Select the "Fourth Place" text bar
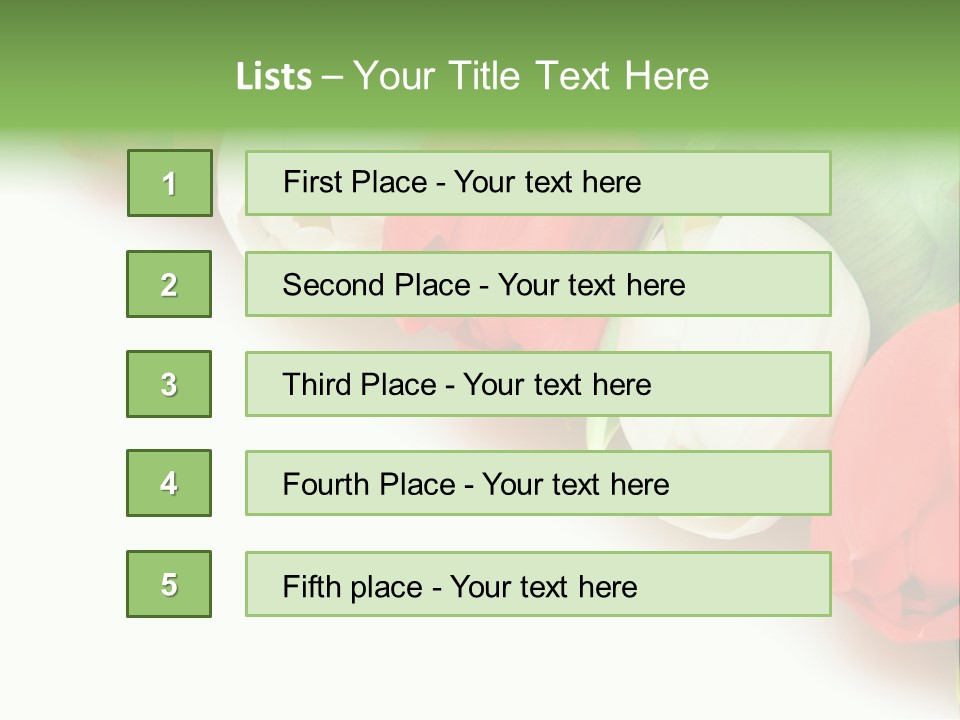This screenshot has height=720, width=960. pos(538,484)
